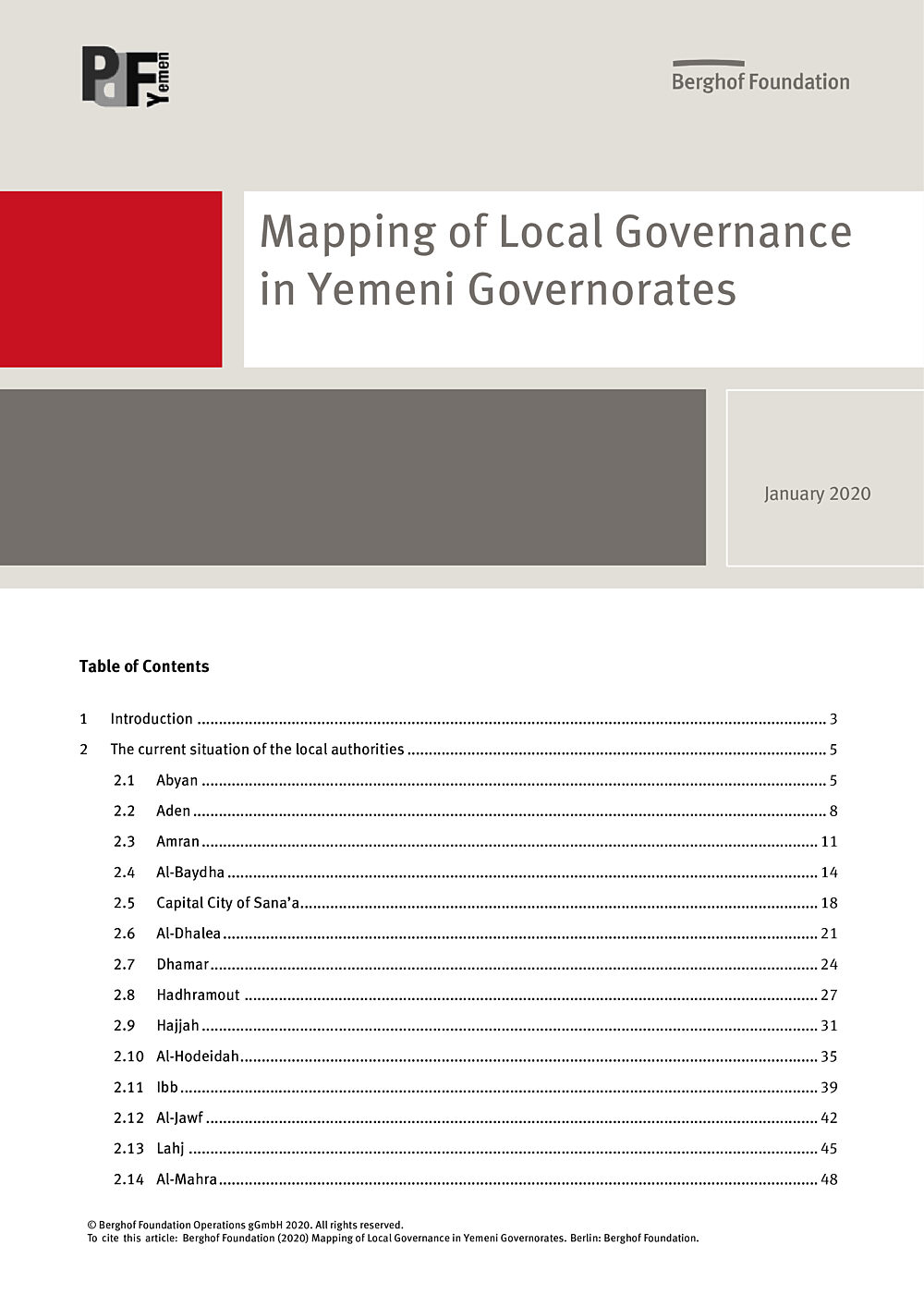Go to section 2.4 Al-Baydha
Viewport: 924px width, 1294px height.
click(x=475, y=872)
